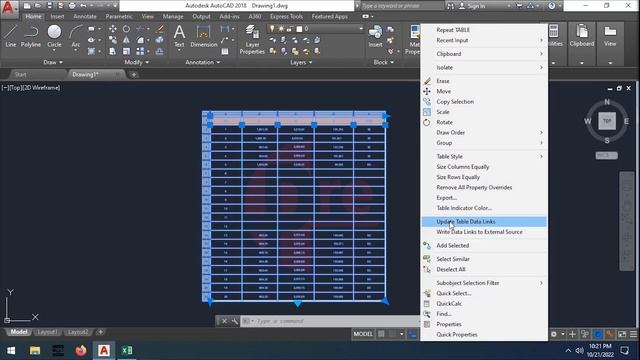Toggle customization menu icon in status bar
Screen dimensions: 640x360
[x=633, y=334]
